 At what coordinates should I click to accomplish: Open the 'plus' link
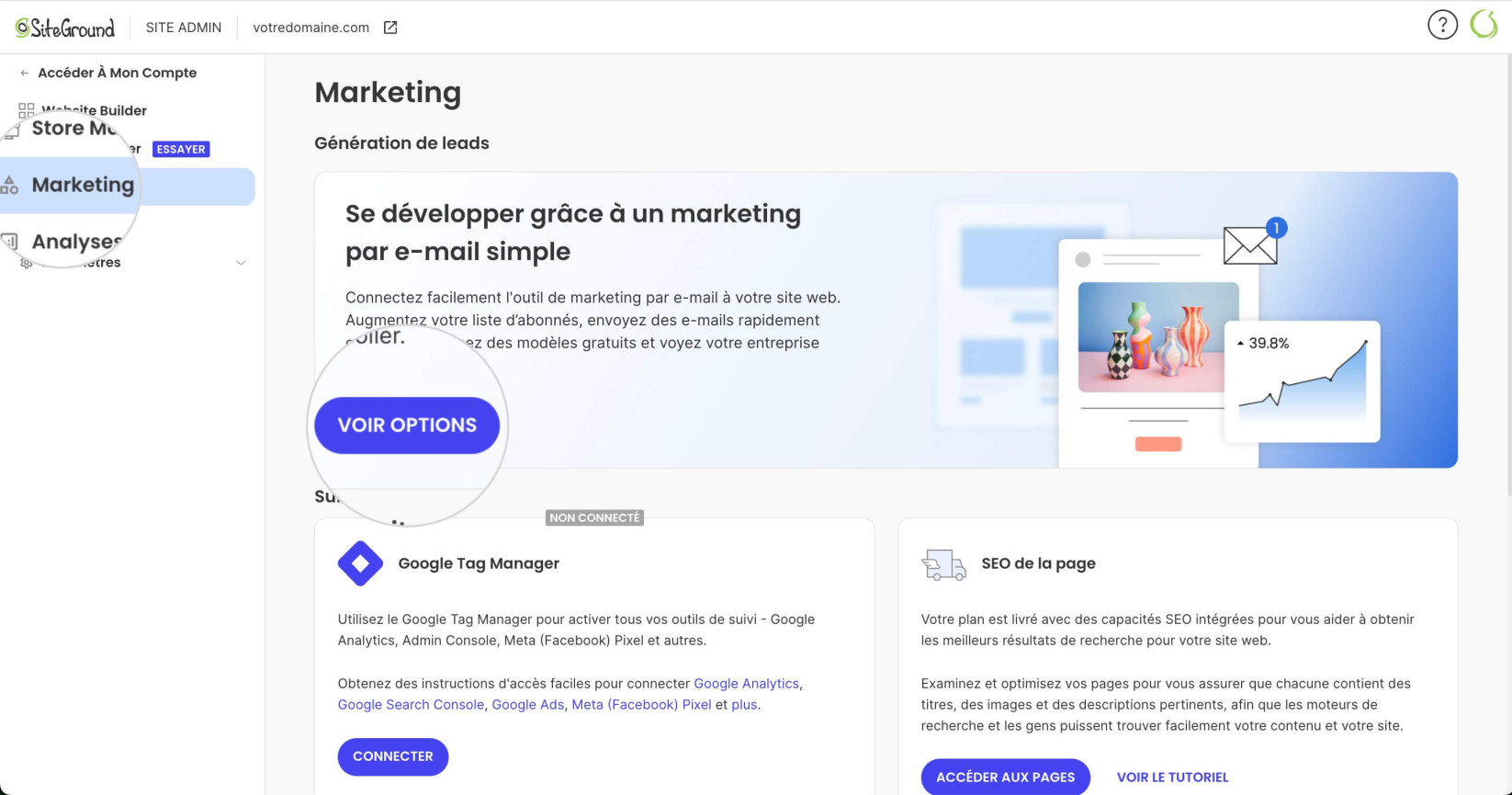point(744,705)
